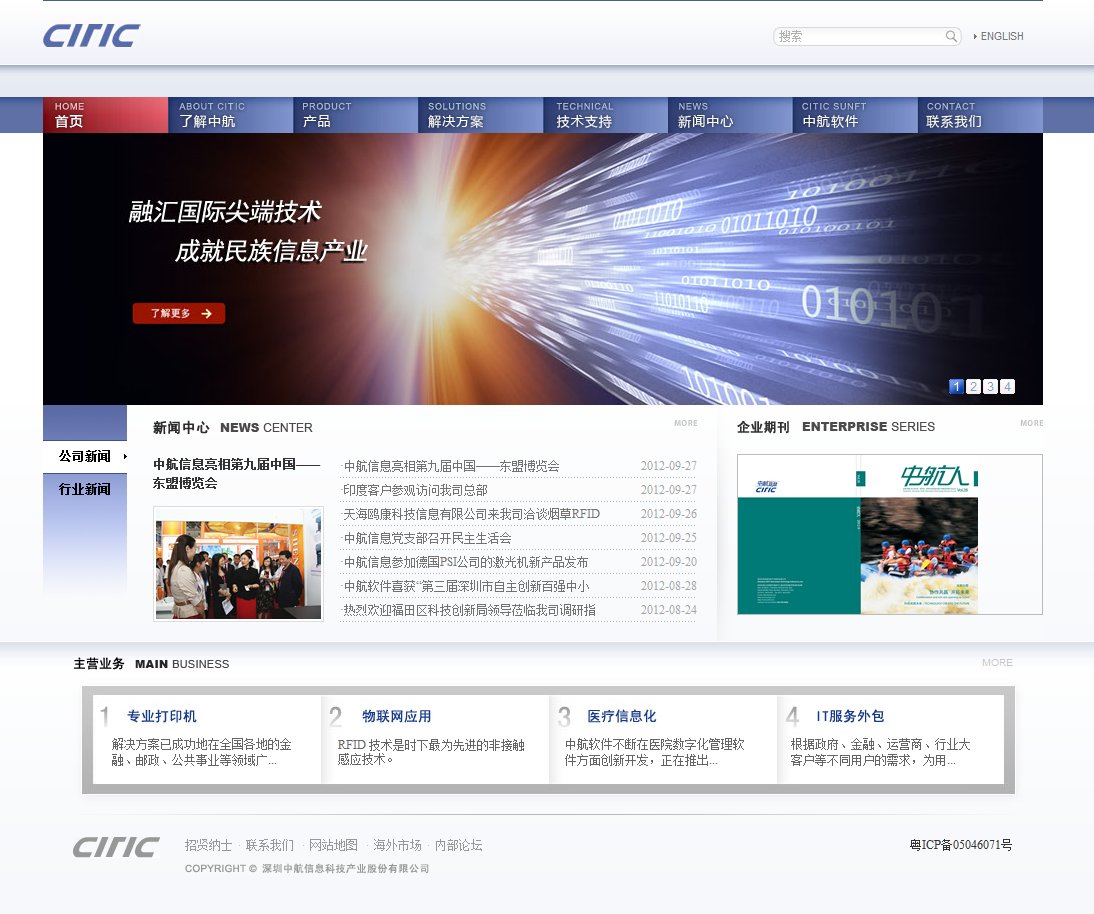Image resolution: width=1094 pixels, height=914 pixels.
Task: Open news 印度客户参观访问我司总部
Action: click(416, 490)
